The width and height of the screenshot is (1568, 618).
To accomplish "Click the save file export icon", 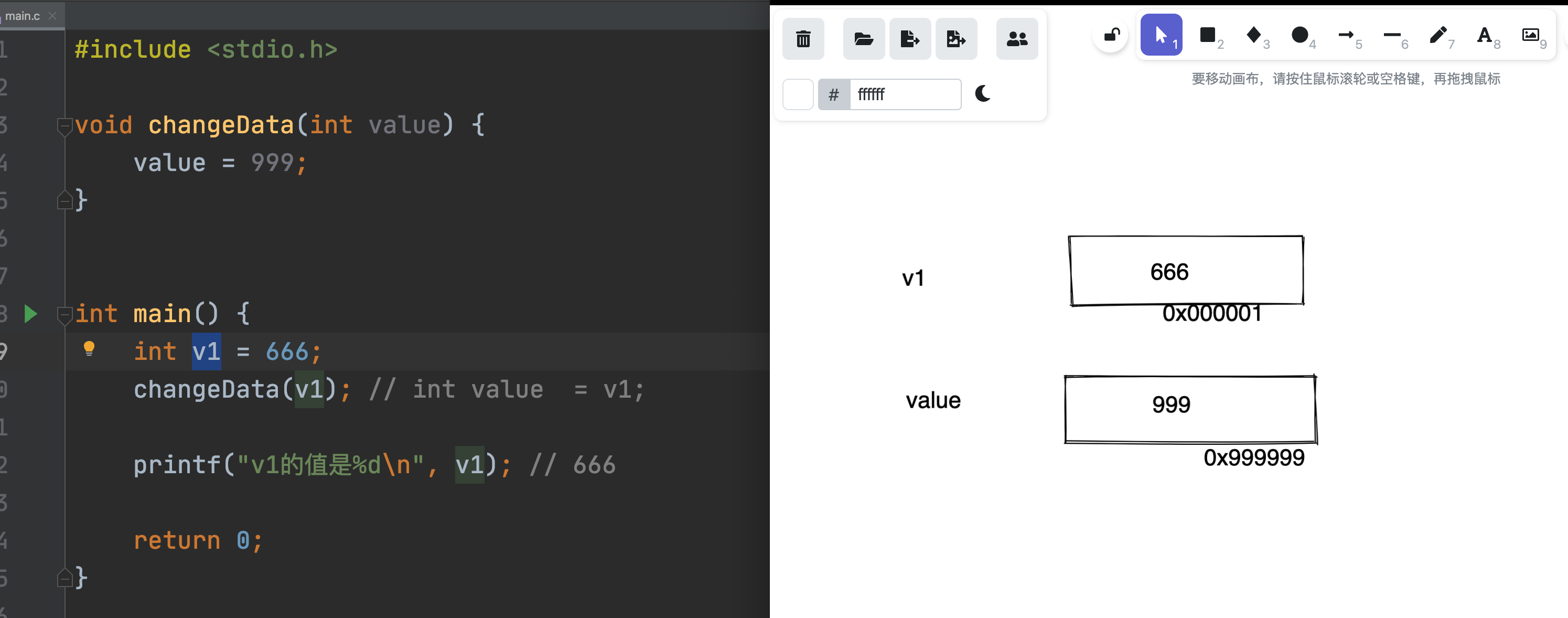I will pyautogui.click(x=909, y=39).
